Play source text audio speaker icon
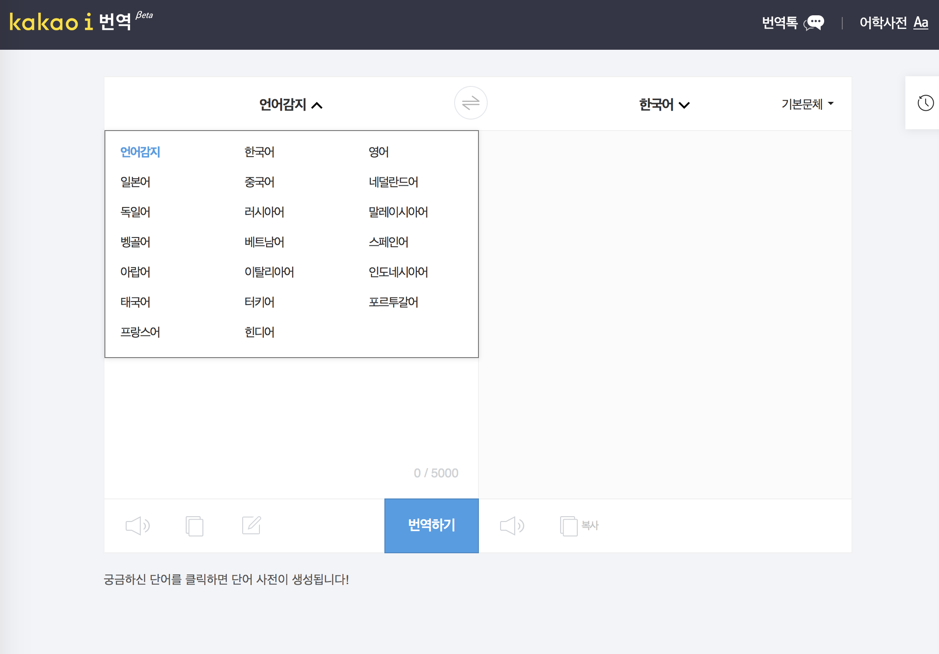939x654 pixels. [x=137, y=526]
